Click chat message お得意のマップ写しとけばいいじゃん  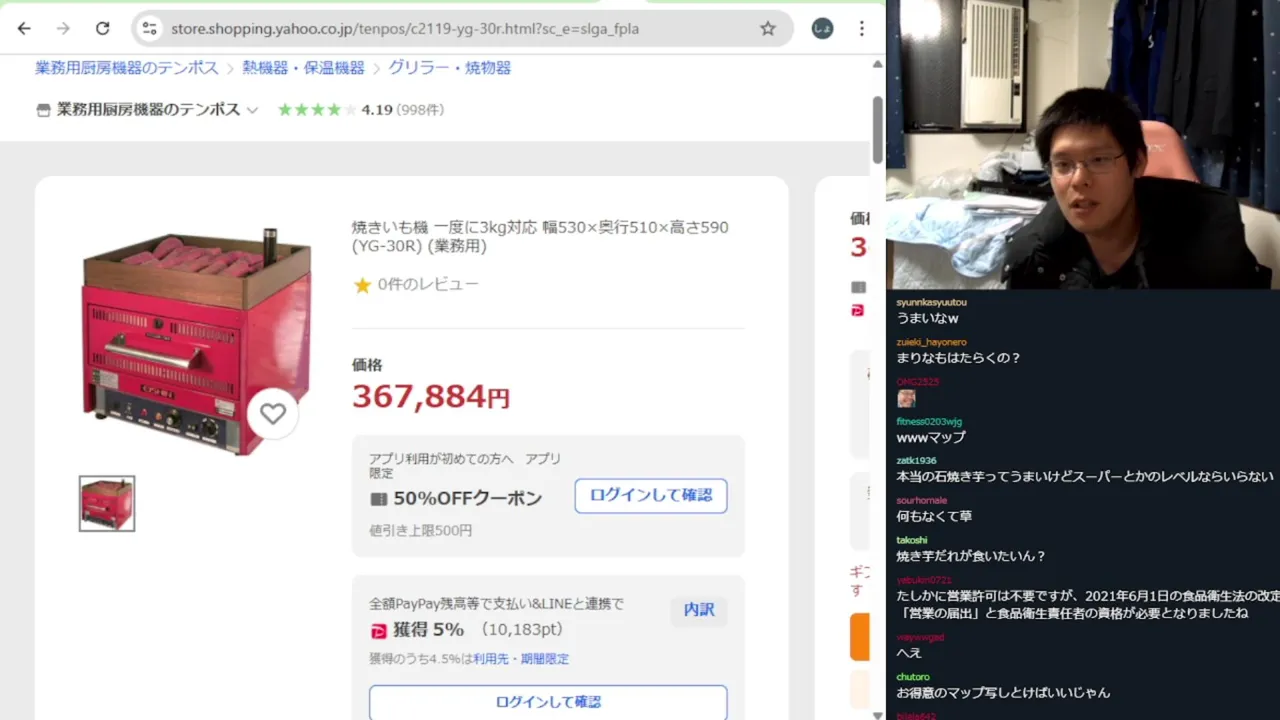pos(1003,693)
